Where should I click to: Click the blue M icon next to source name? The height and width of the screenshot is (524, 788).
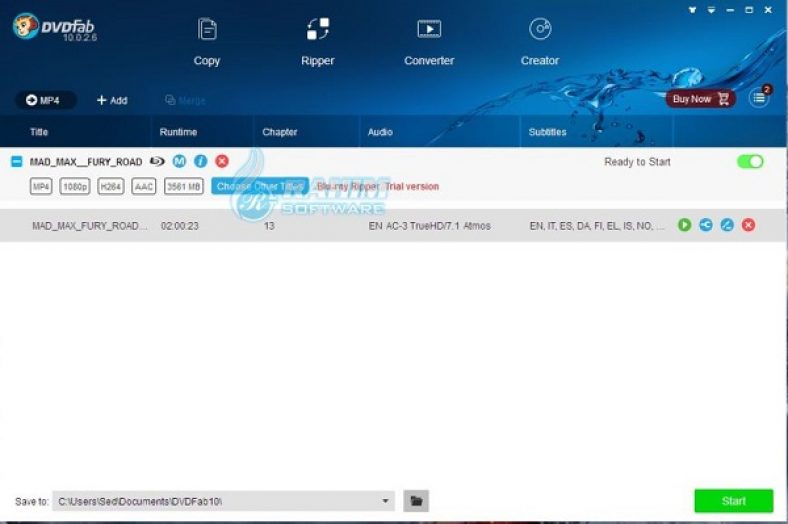(x=179, y=161)
